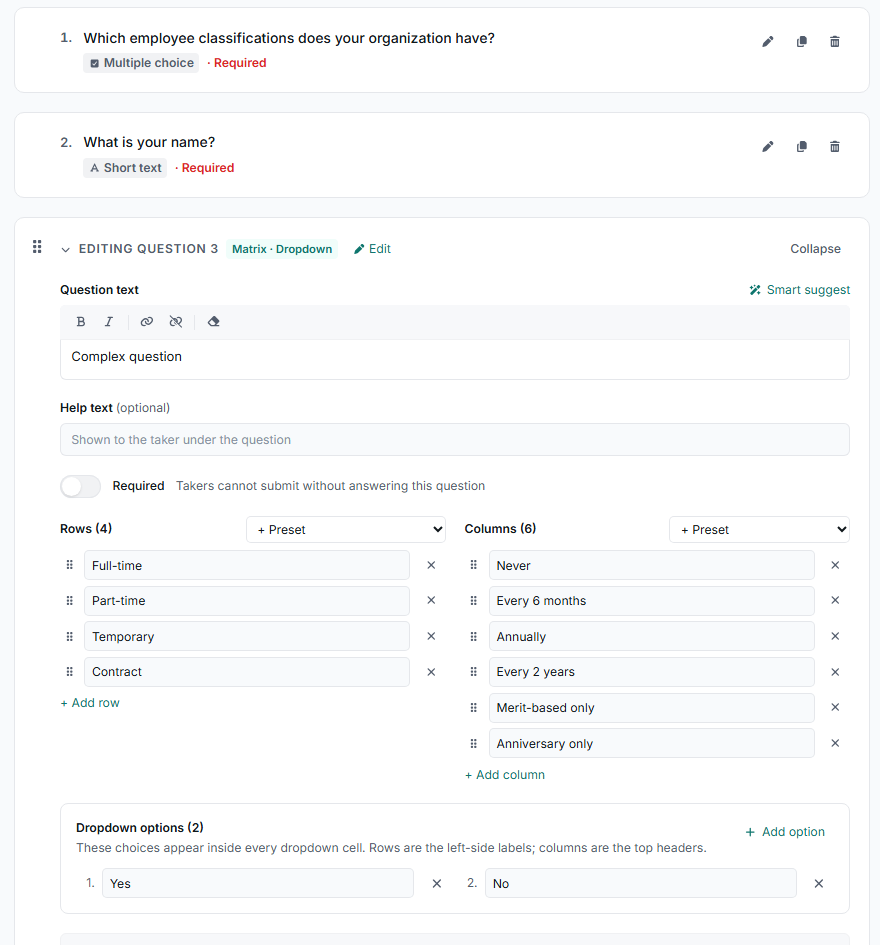
Task: Click the Smart suggest link
Action: (799, 290)
